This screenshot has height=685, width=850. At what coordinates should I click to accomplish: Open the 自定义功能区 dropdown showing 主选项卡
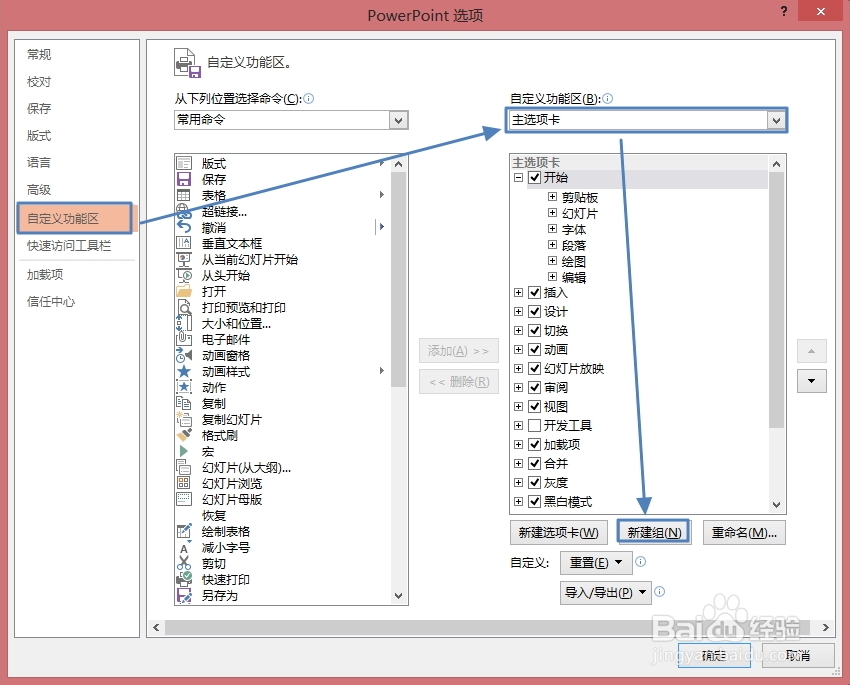point(777,120)
